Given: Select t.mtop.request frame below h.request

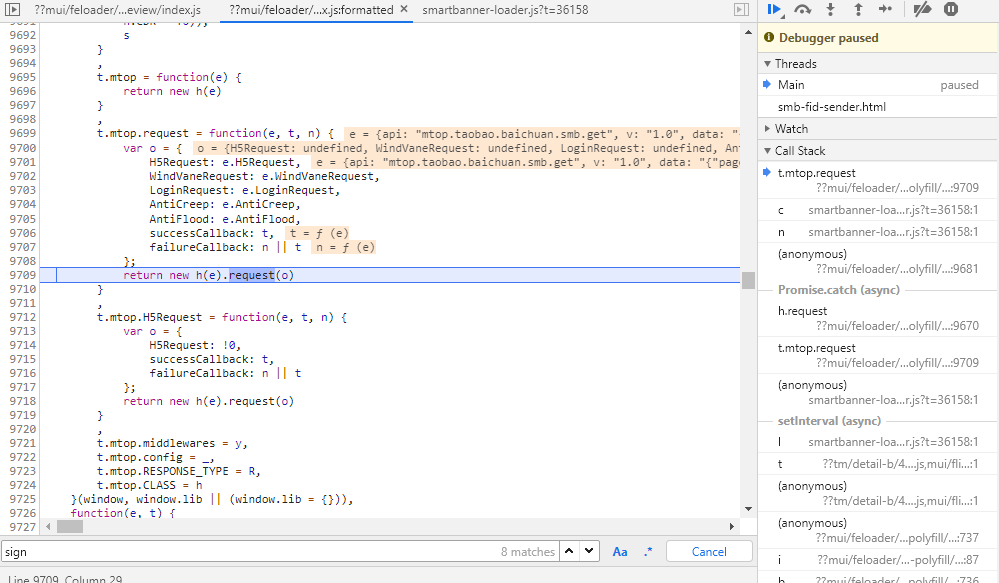Looking at the screenshot, I should pos(878,355).
